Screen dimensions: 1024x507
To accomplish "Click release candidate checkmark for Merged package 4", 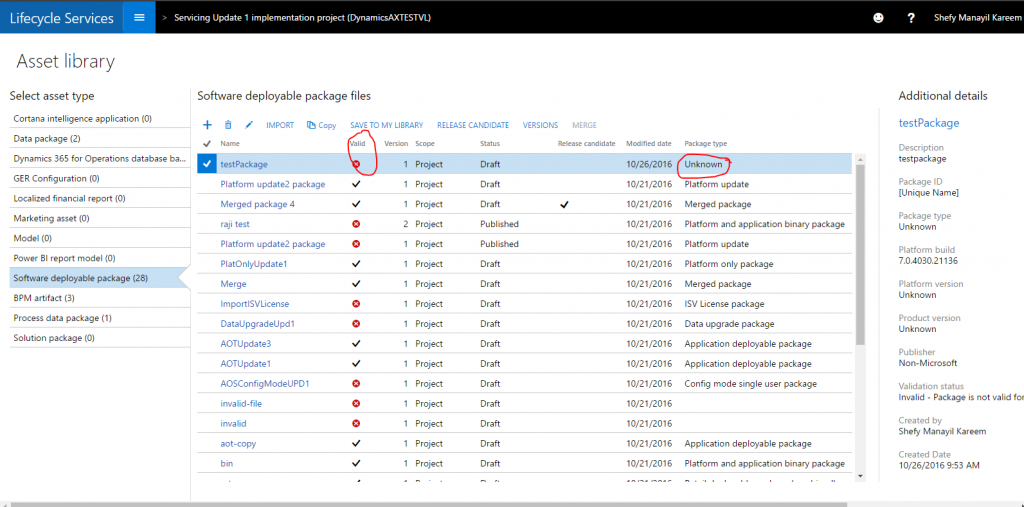I will (564, 204).
